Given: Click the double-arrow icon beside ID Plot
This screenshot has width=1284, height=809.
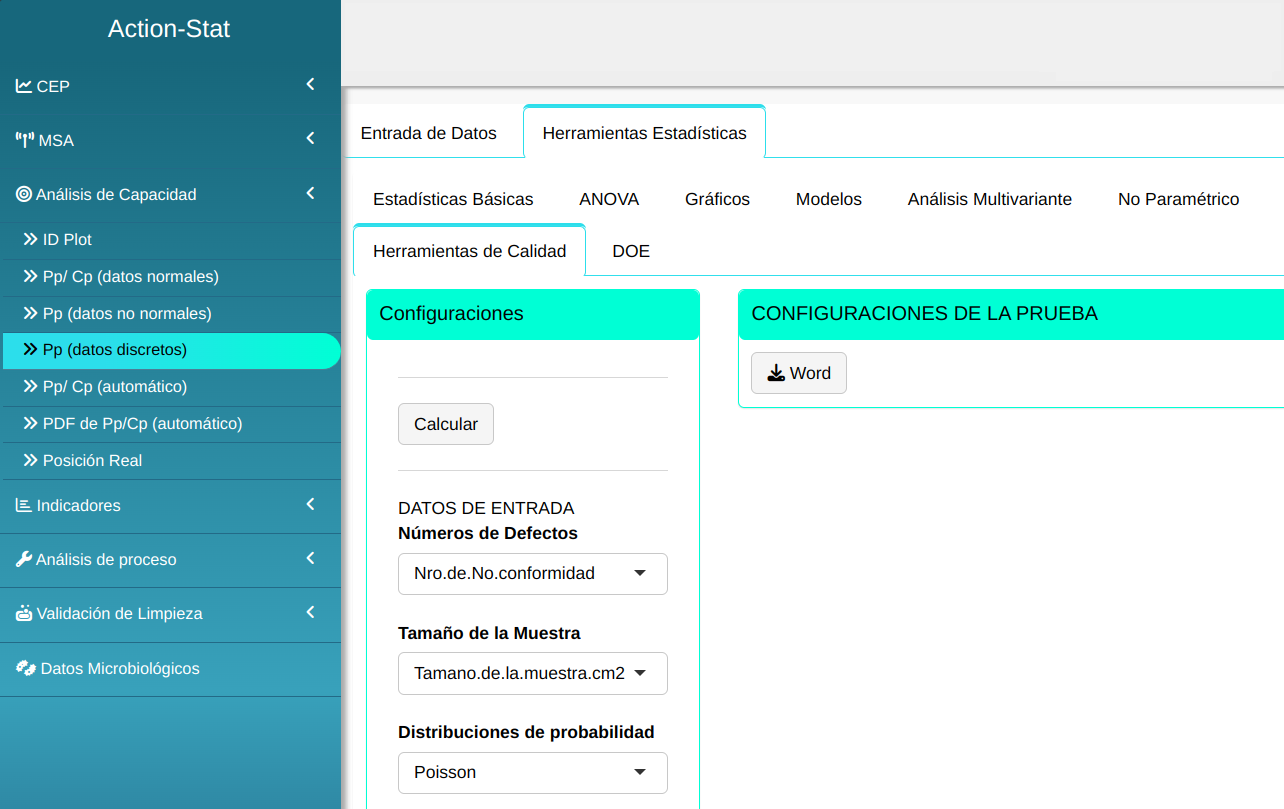Looking at the screenshot, I should click(x=31, y=240).
